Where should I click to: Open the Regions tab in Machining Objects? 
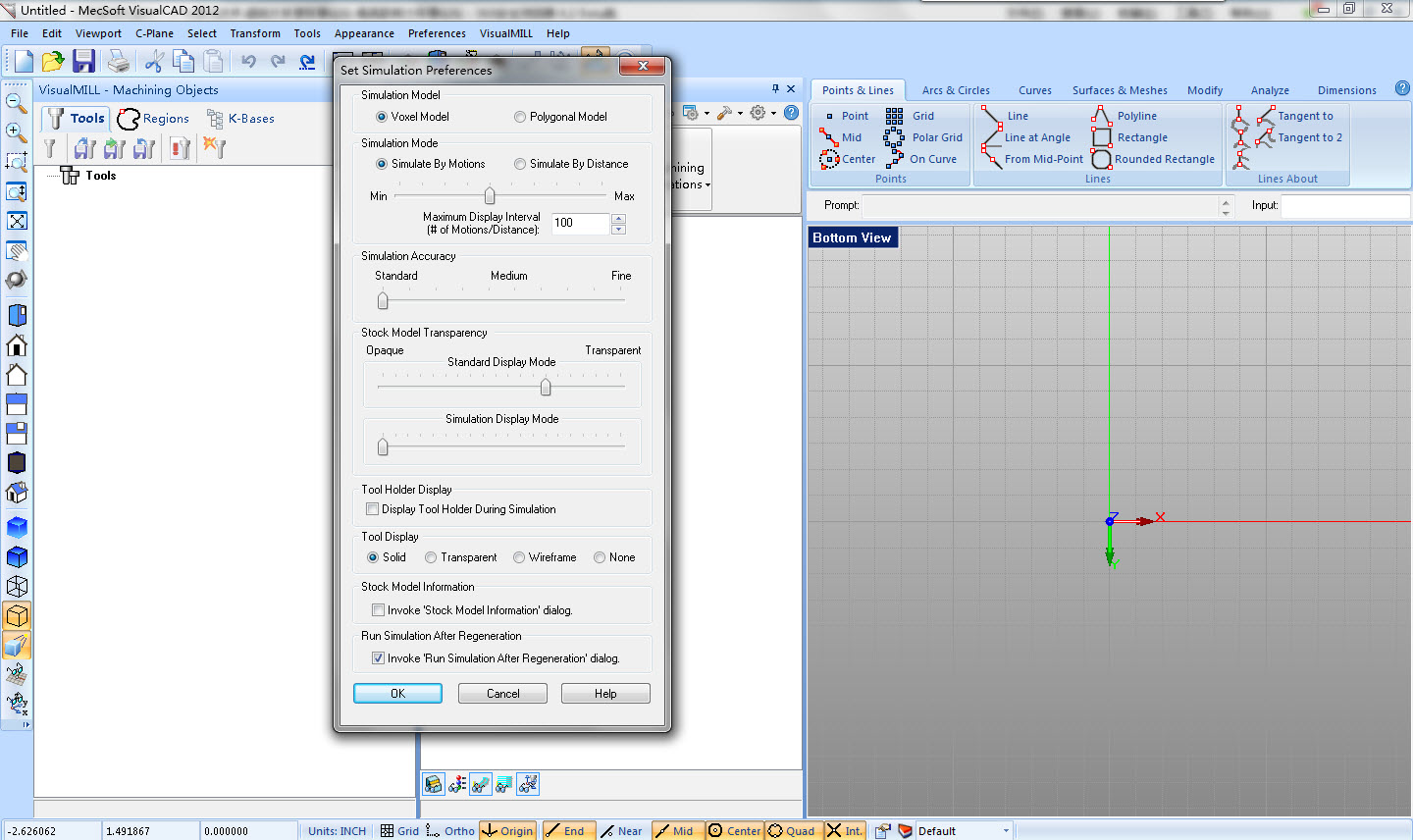[x=154, y=119]
